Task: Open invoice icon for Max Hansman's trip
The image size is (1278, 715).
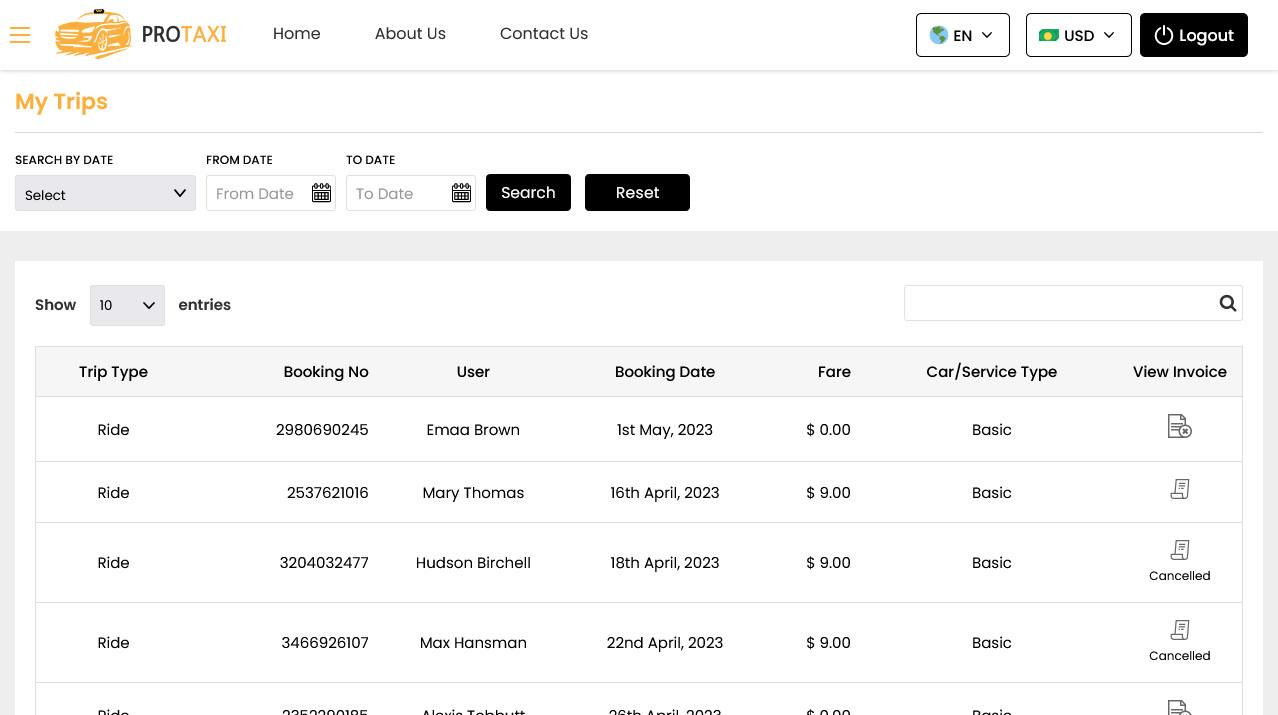Action: (1180, 629)
